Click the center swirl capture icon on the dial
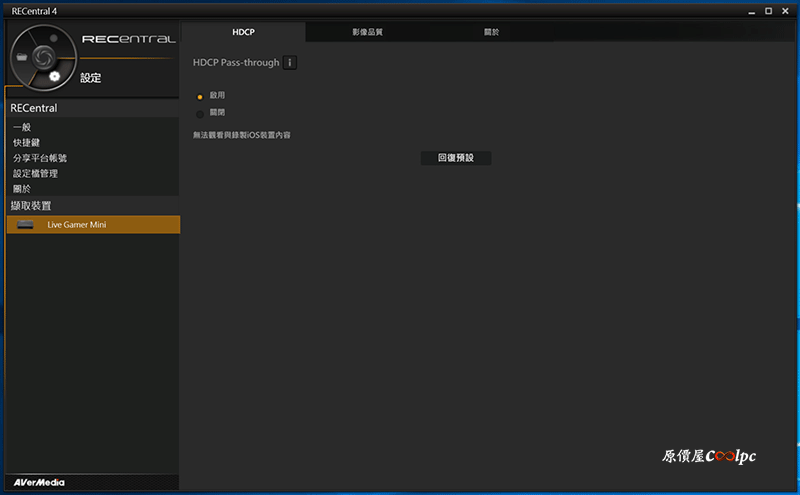The width and height of the screenshot is (800, 495). (x=43, y=57)
